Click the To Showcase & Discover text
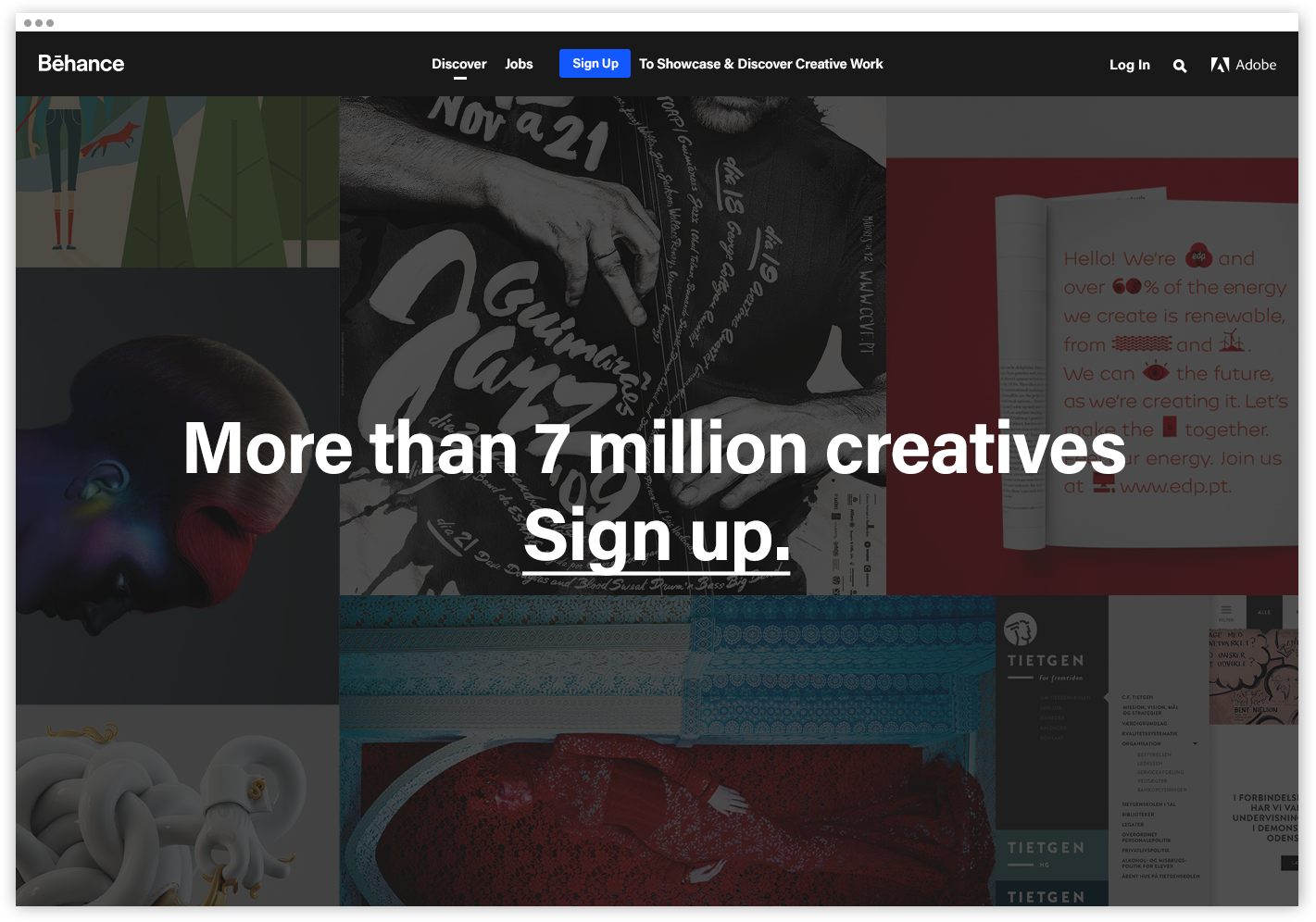 click(760, 64)
